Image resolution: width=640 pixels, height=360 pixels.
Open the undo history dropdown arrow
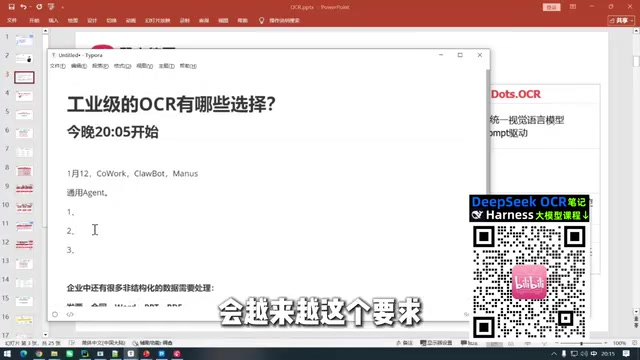tap(30, 7)
